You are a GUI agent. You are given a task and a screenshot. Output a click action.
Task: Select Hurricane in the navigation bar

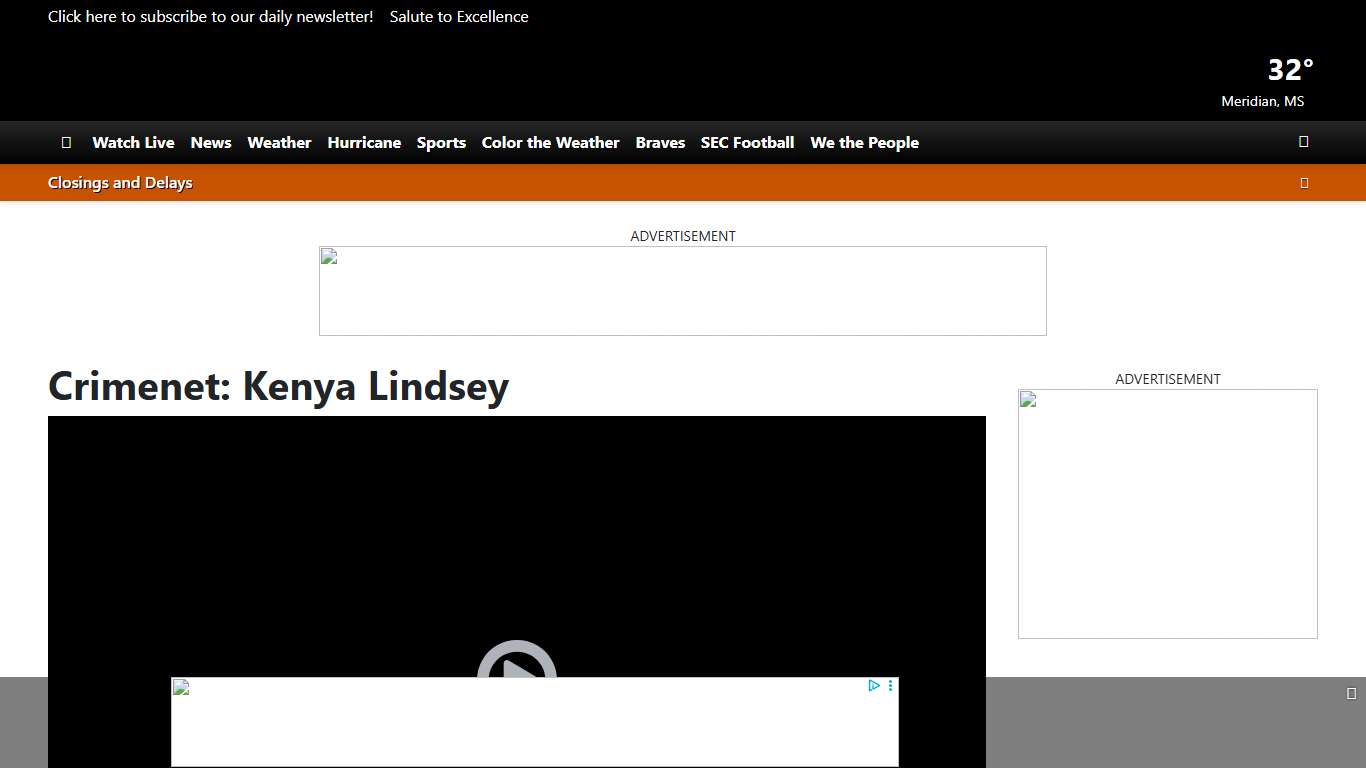(364, 143)
